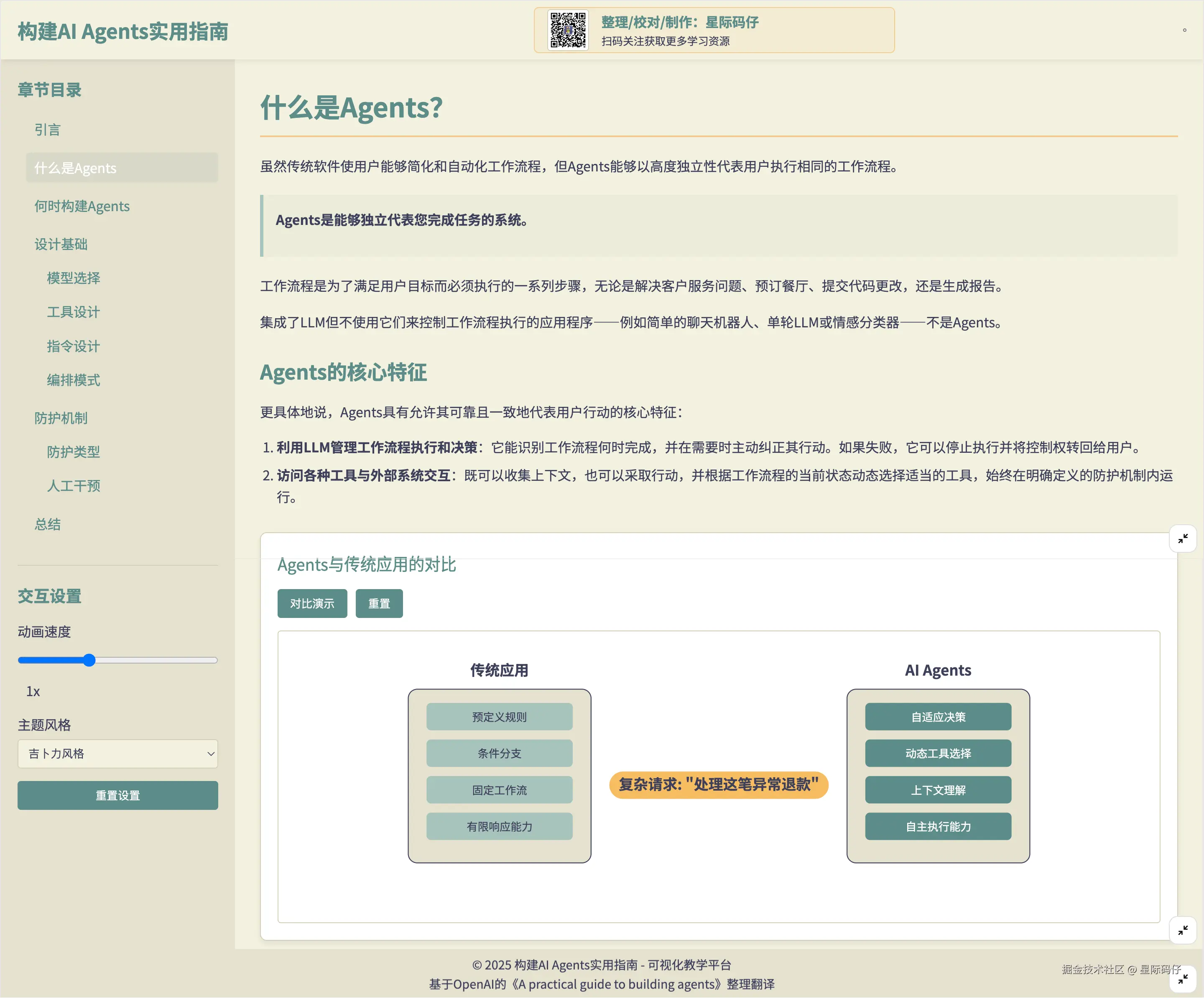Open 总结 chapter link

(x=48, y=525)
